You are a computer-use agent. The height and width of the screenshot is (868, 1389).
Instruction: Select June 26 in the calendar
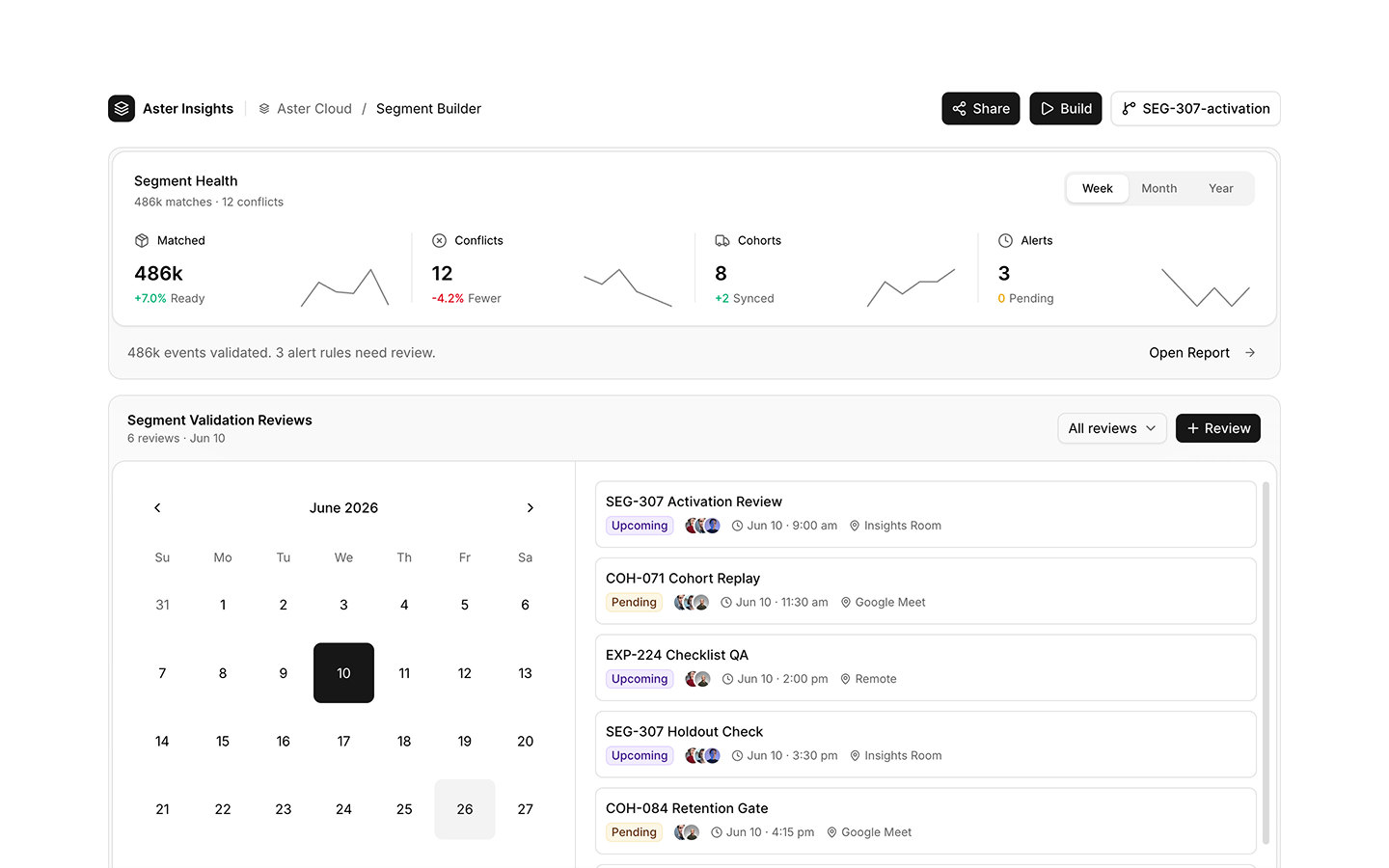coord(465,809)
